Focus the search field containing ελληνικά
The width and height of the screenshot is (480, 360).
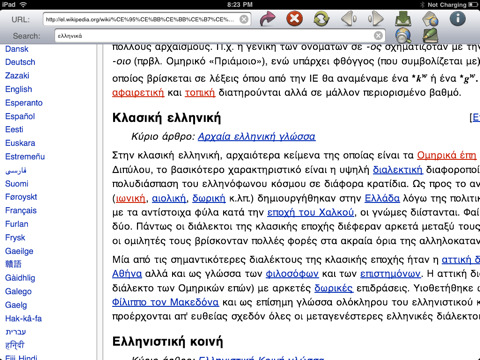tap(220, 36)
